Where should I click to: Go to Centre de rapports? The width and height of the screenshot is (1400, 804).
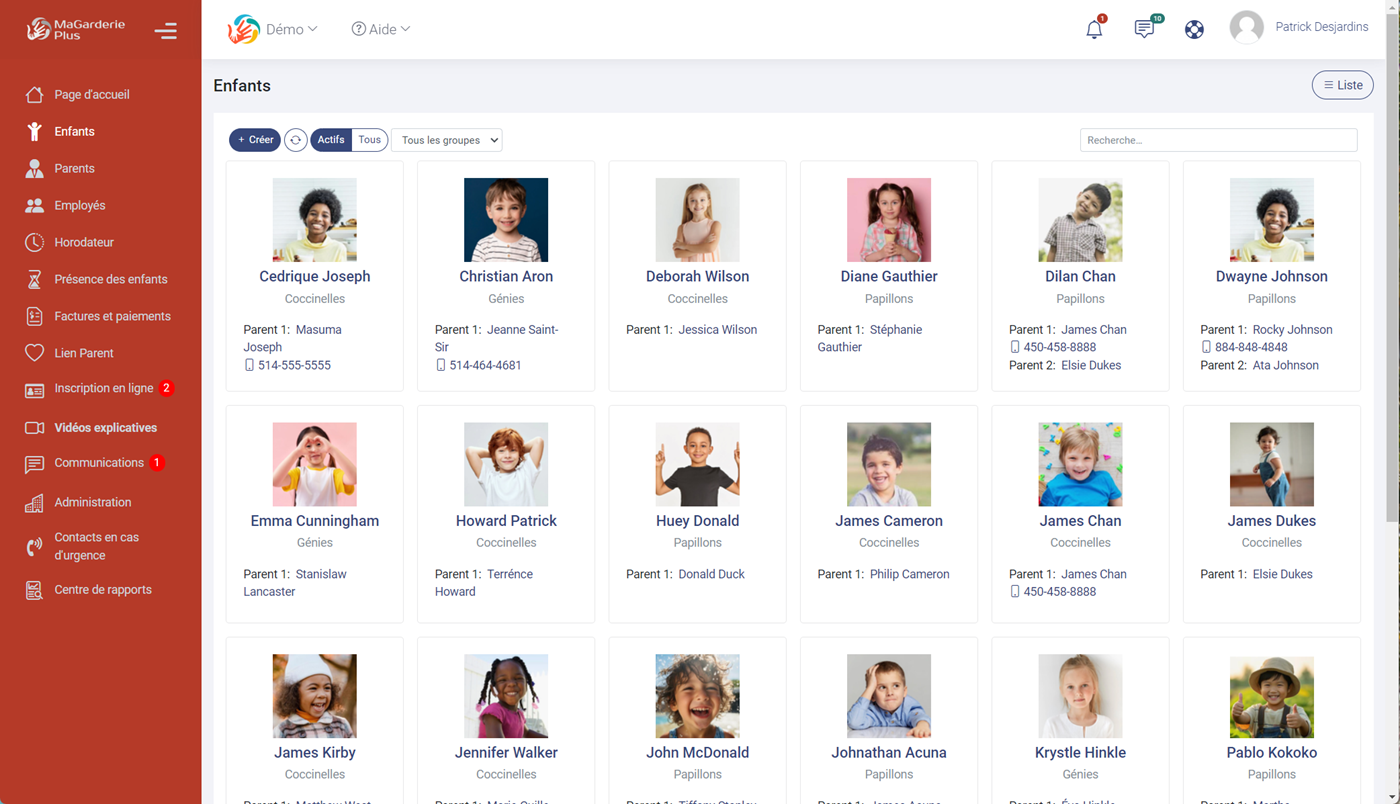click(103, 590)
